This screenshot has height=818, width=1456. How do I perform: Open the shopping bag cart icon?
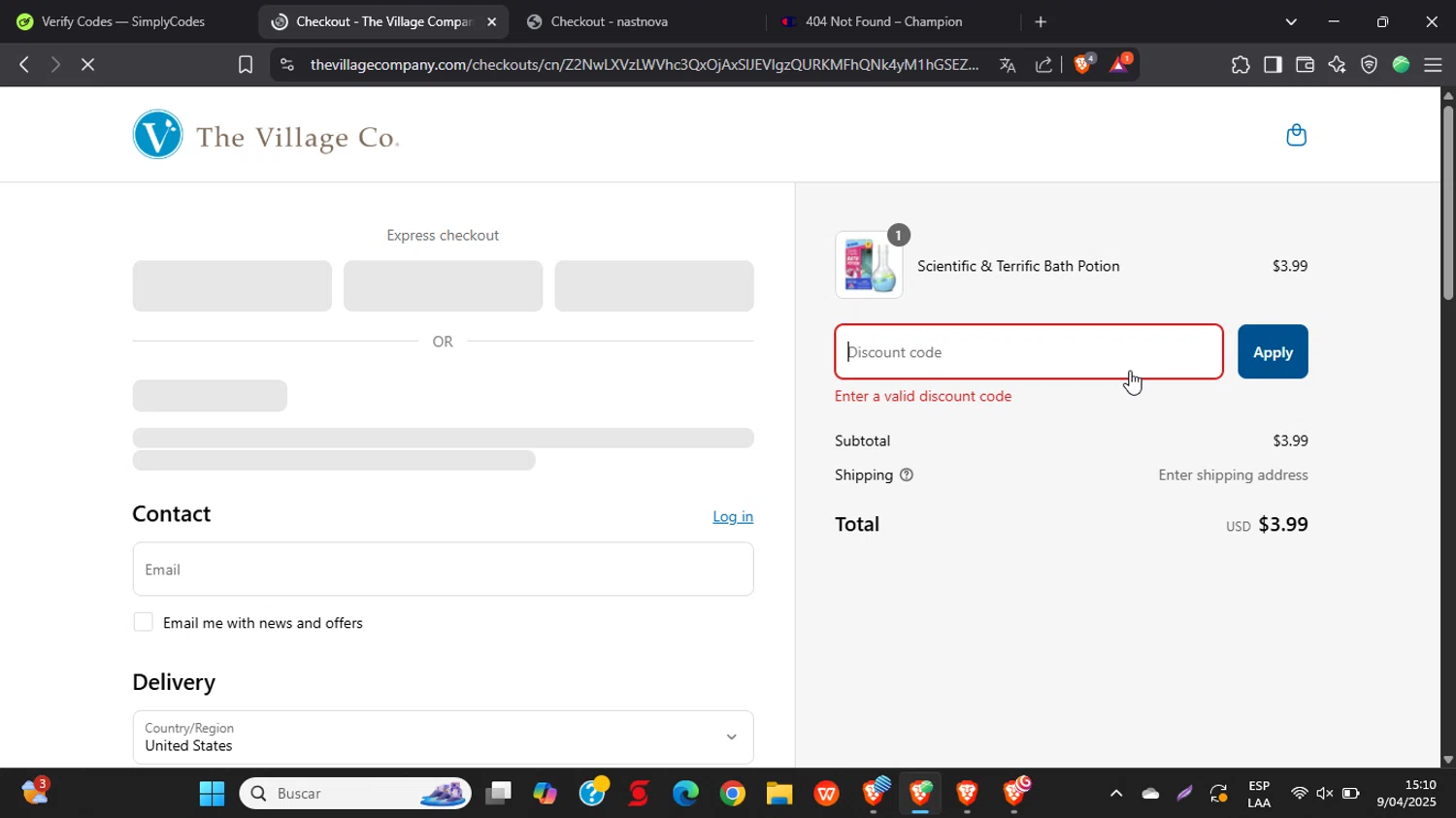click(1296, 135)
